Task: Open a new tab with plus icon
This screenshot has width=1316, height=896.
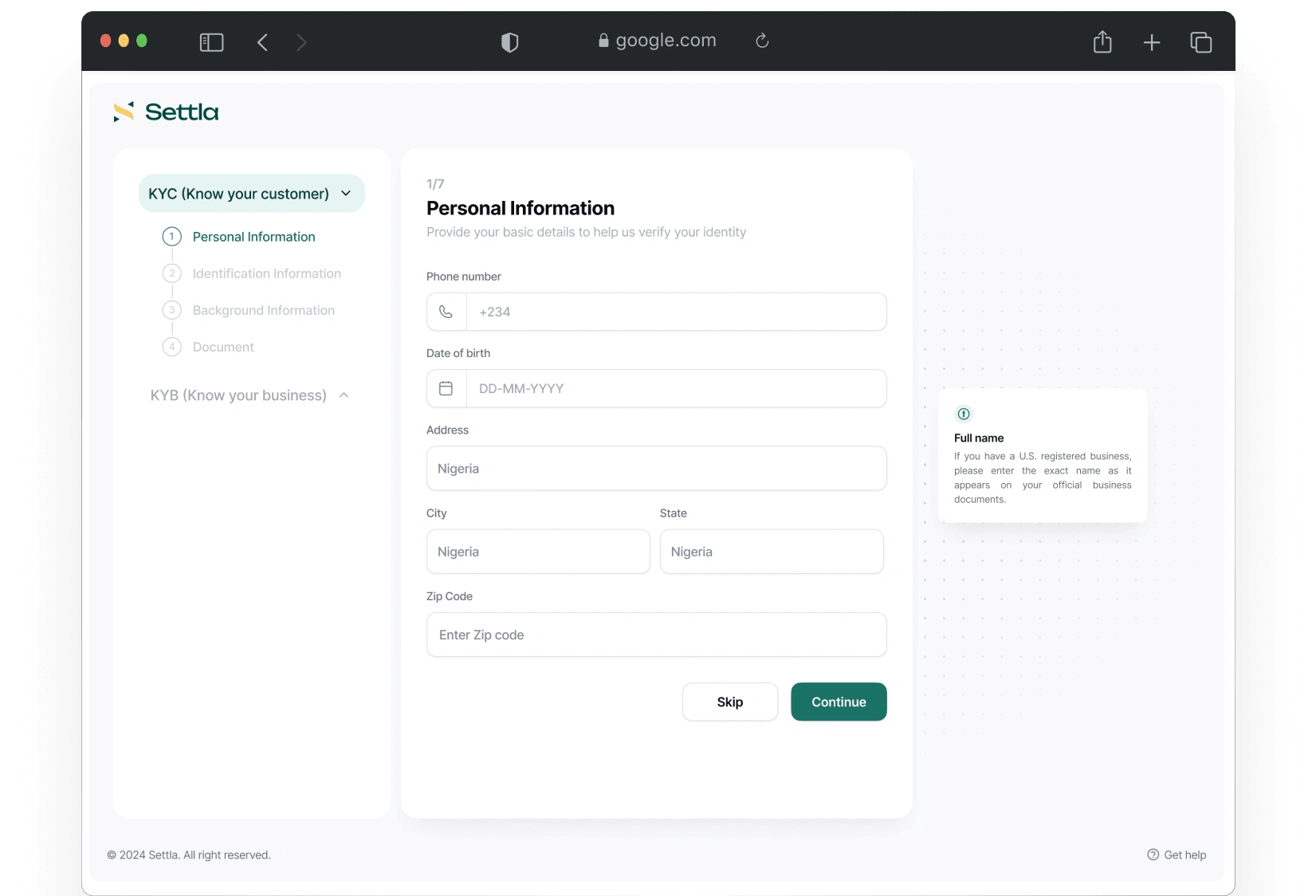Action: [1152, 42]
